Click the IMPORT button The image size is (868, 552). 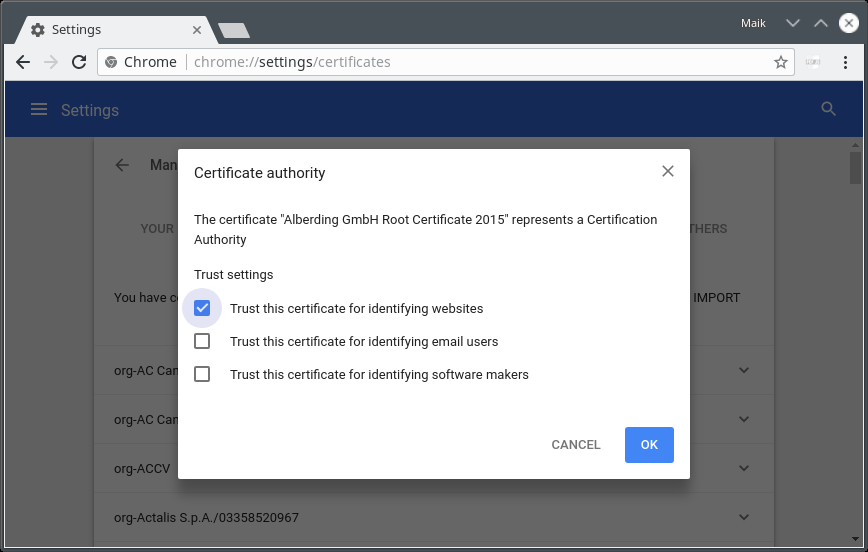[716, 298]
